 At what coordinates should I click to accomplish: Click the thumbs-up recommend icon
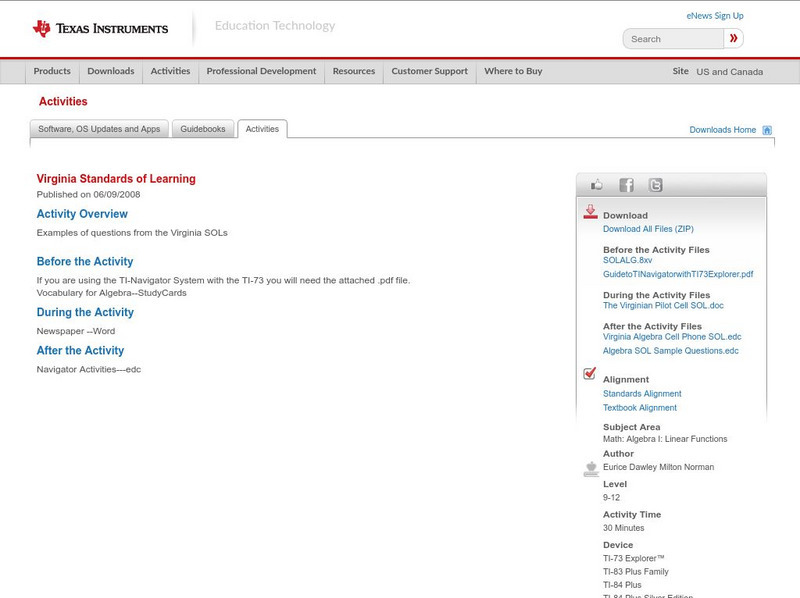click(597, 184)
